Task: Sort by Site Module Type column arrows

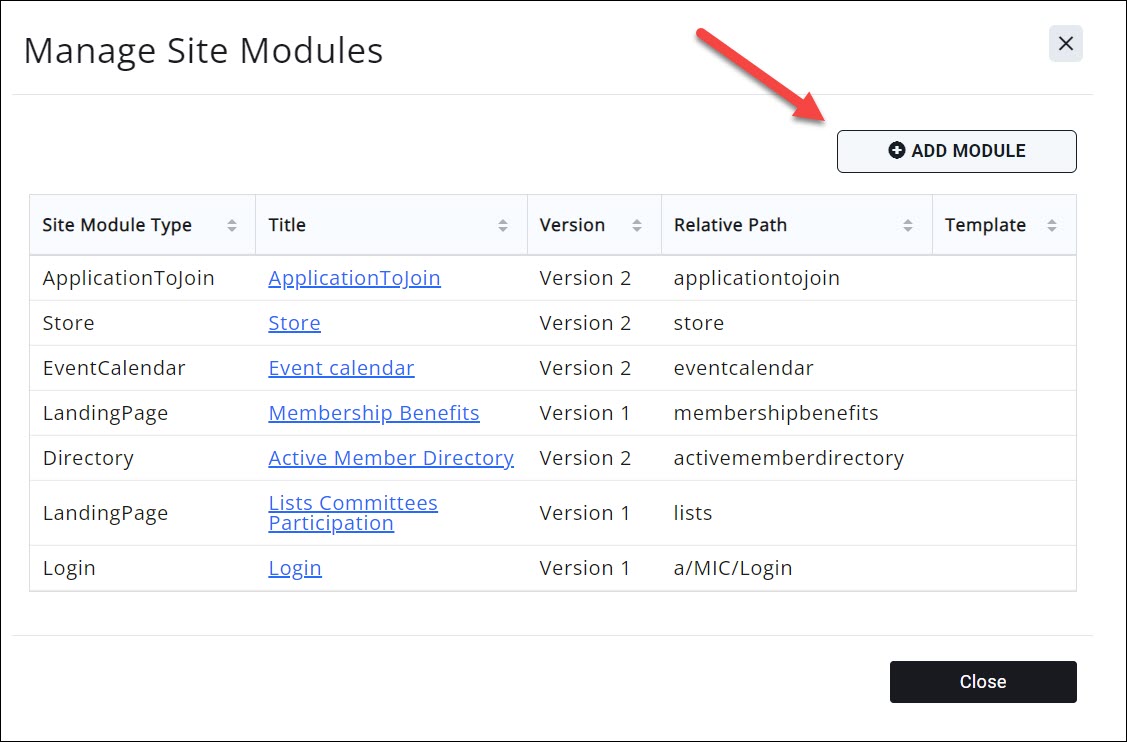Action: click(232, 226)
